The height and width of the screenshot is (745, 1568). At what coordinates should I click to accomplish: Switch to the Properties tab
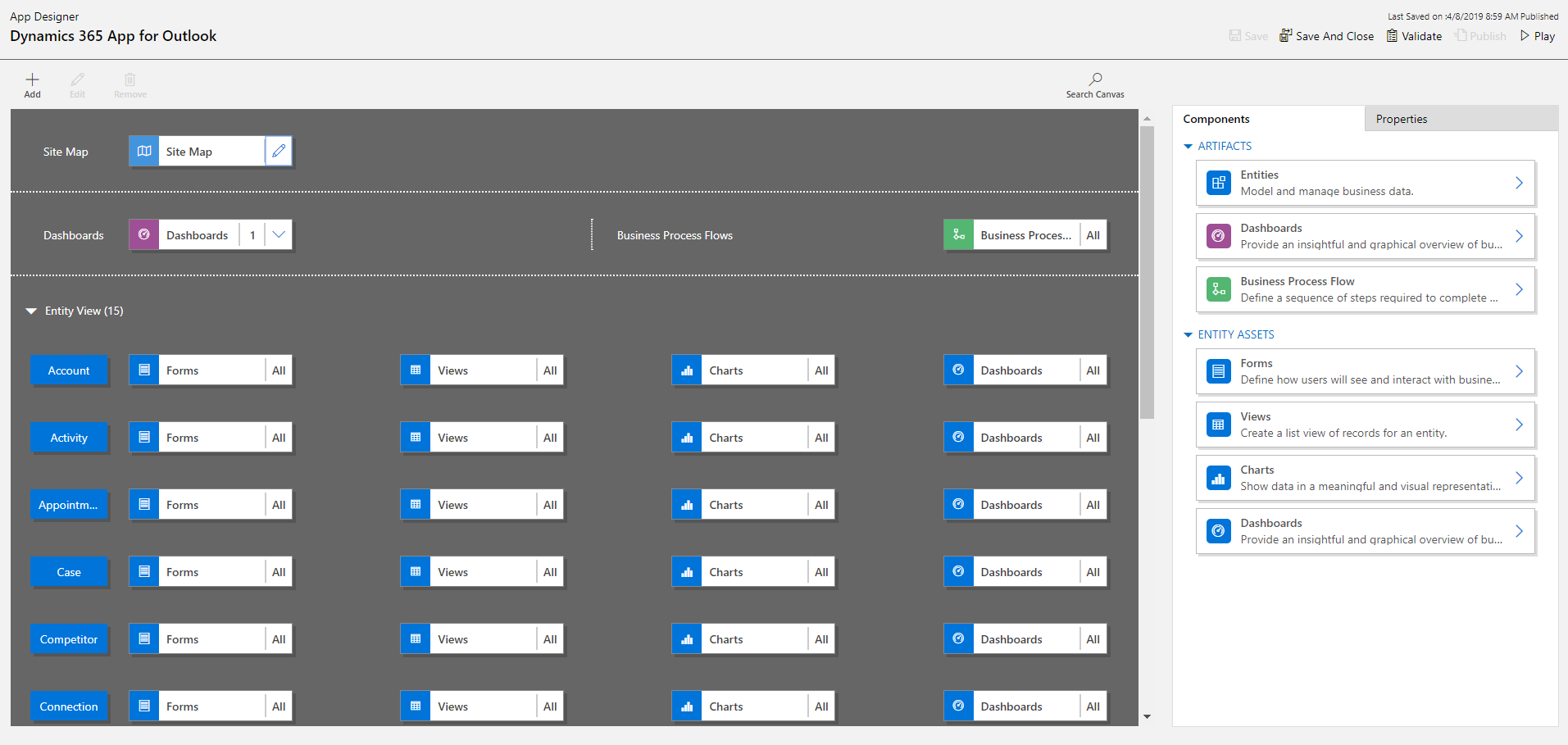point(1401,120)
